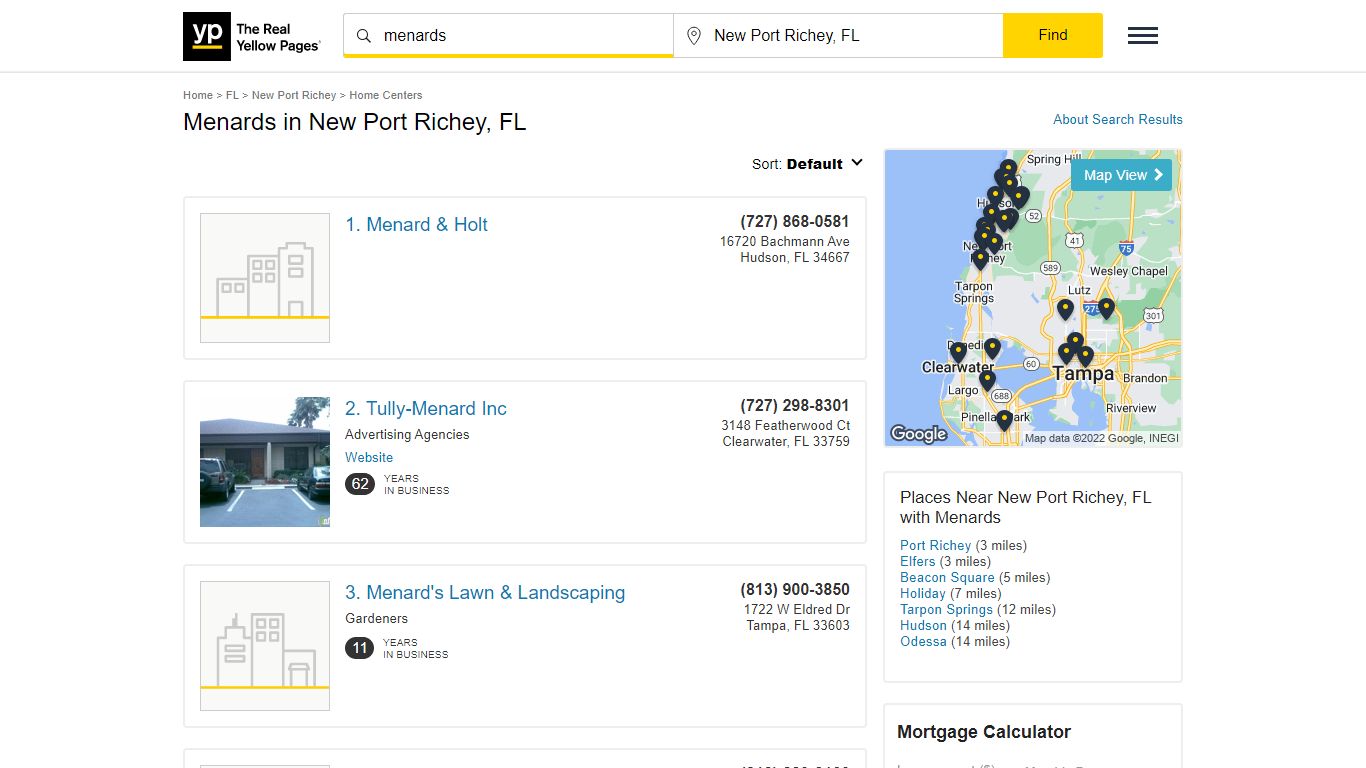
Task: Open Port Richey nearby place
Action: pos(936,545)
